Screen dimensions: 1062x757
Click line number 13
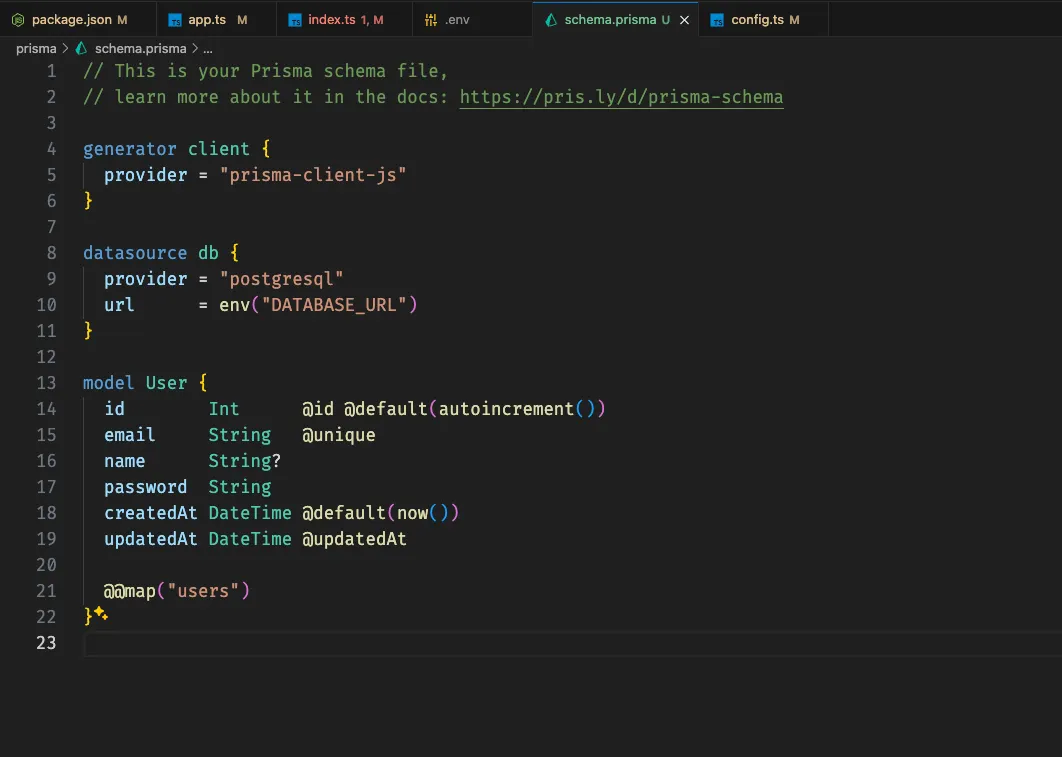46,383
